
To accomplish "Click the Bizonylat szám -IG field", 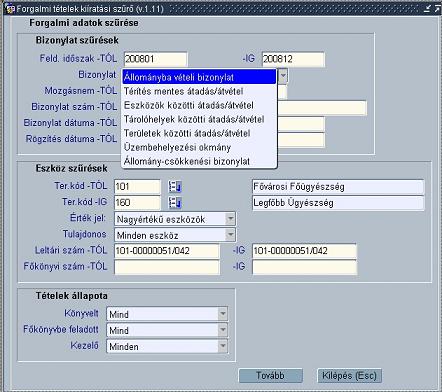I will coord(322,108).
